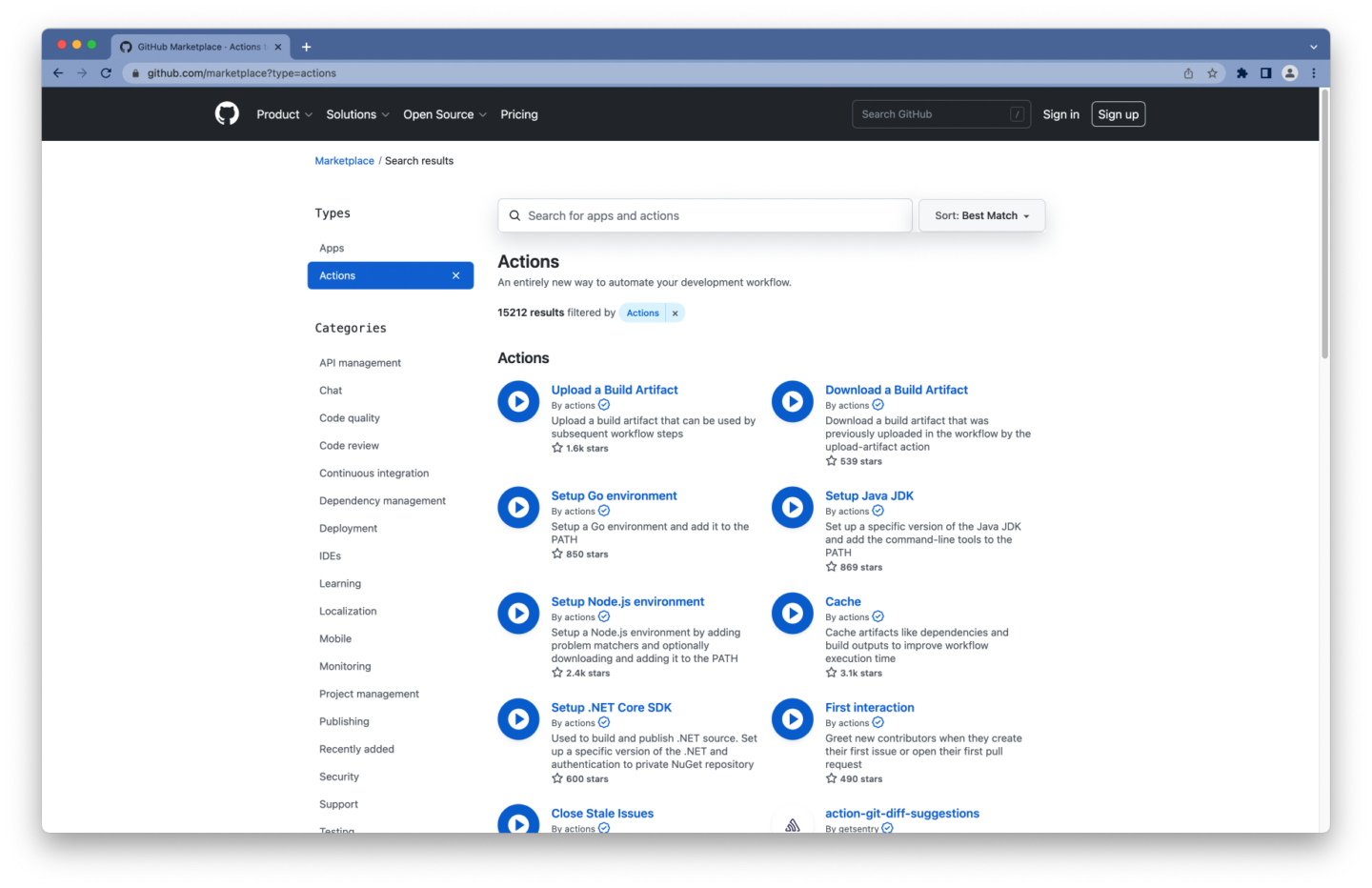
Task: Click the Cache action play icon
Action: point(793,614)
